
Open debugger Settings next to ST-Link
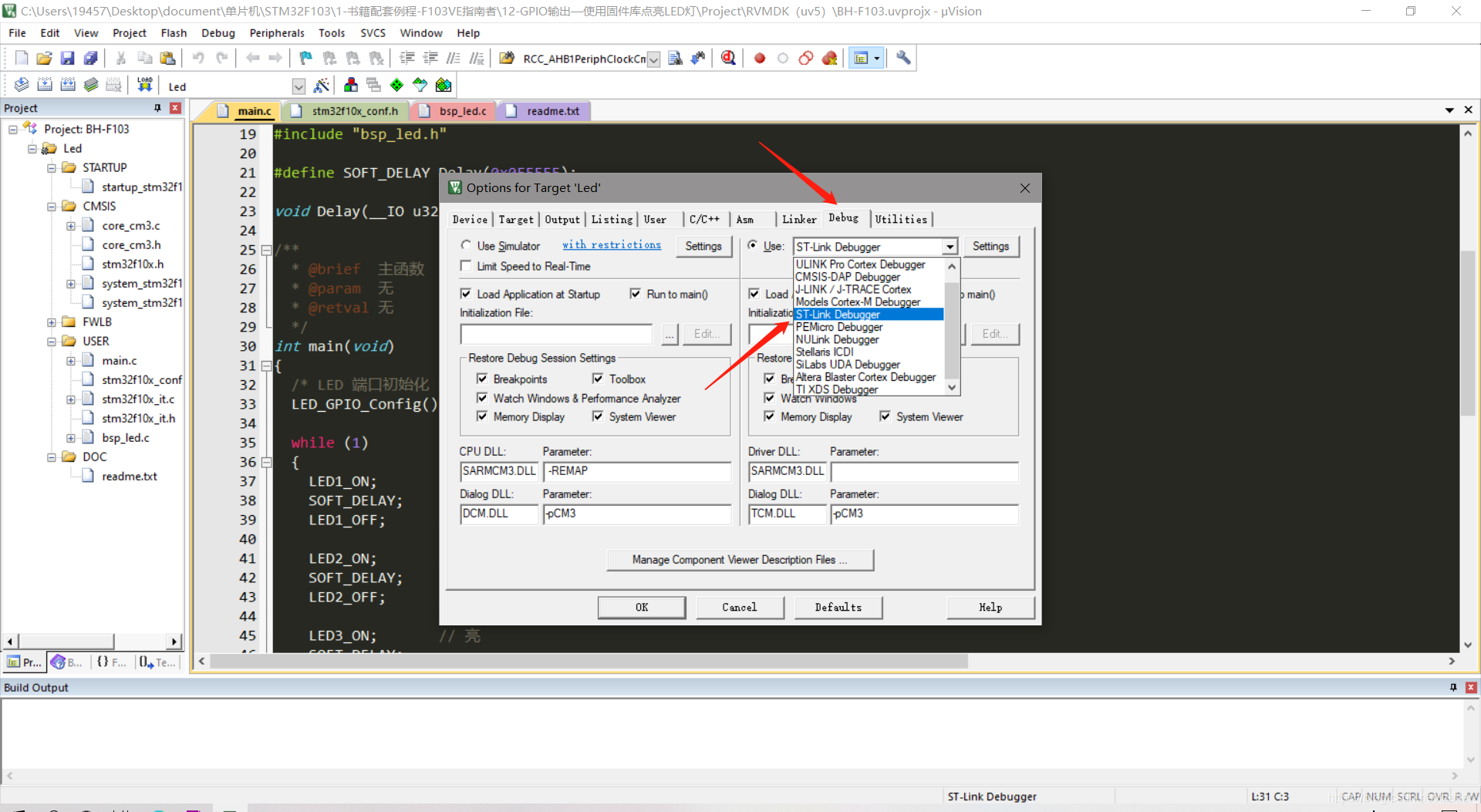click(x=990, y=247)
